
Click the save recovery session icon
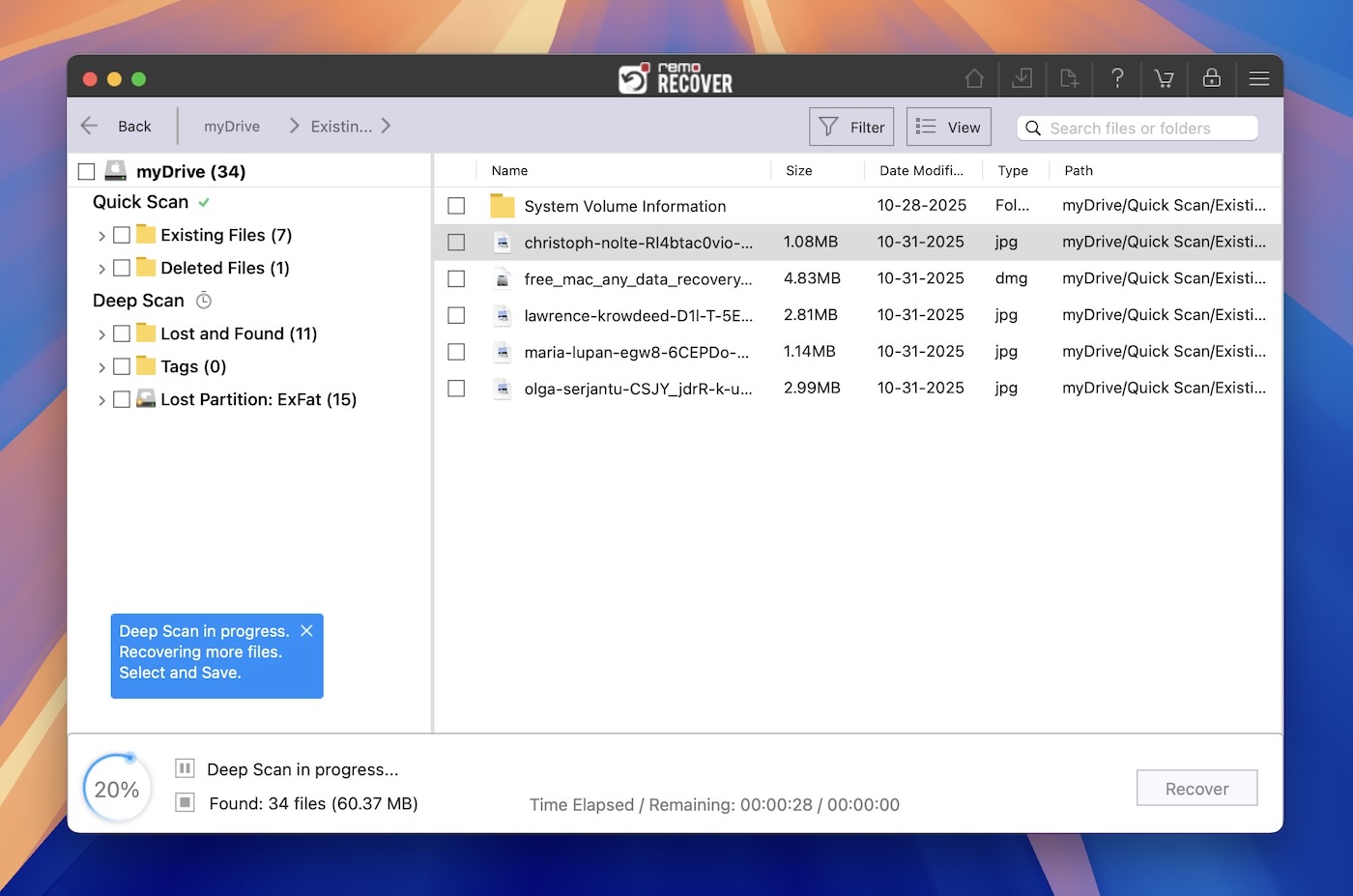(x=1022, y=78)
